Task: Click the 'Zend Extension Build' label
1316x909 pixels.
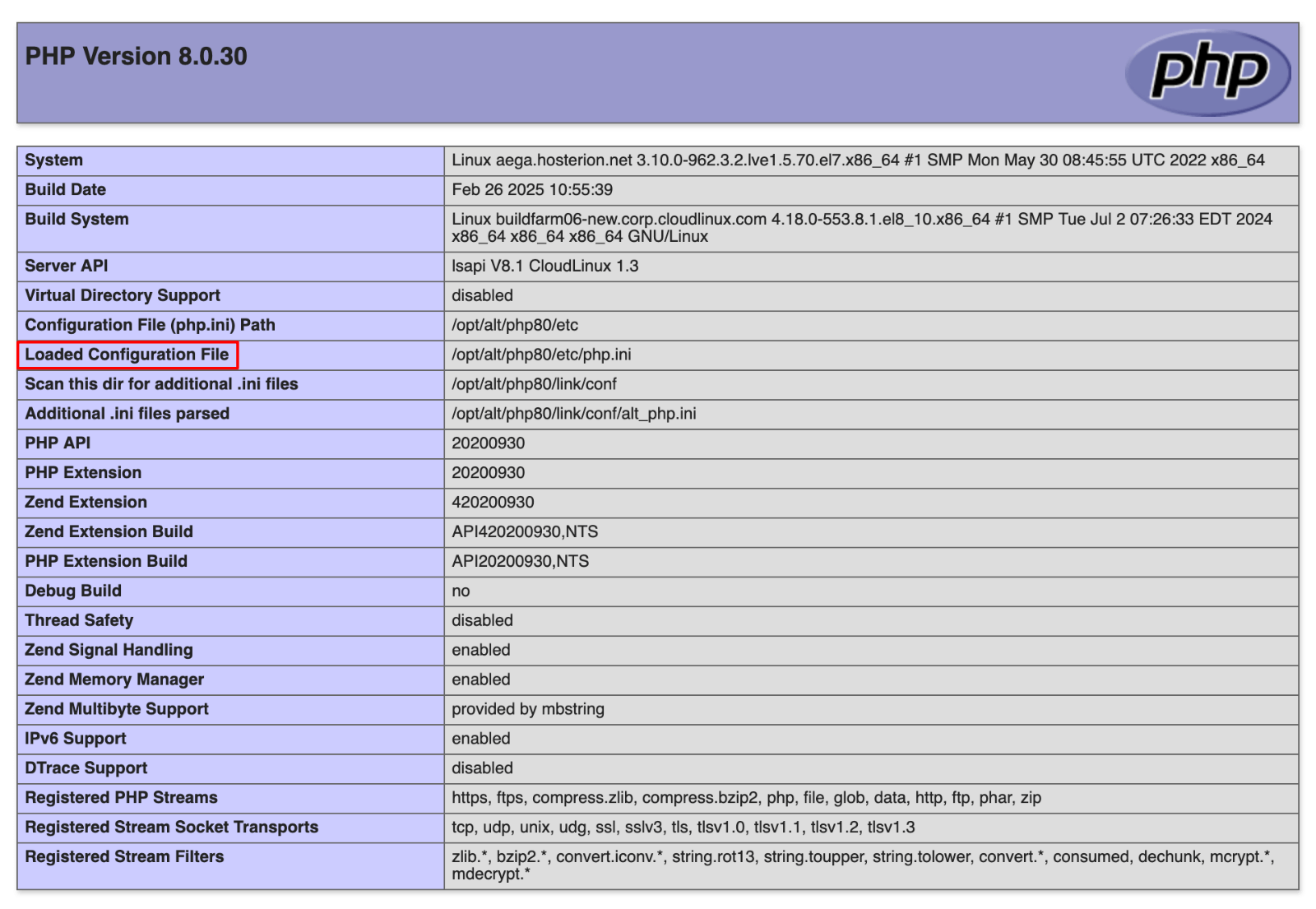Action: coord(109,532)
